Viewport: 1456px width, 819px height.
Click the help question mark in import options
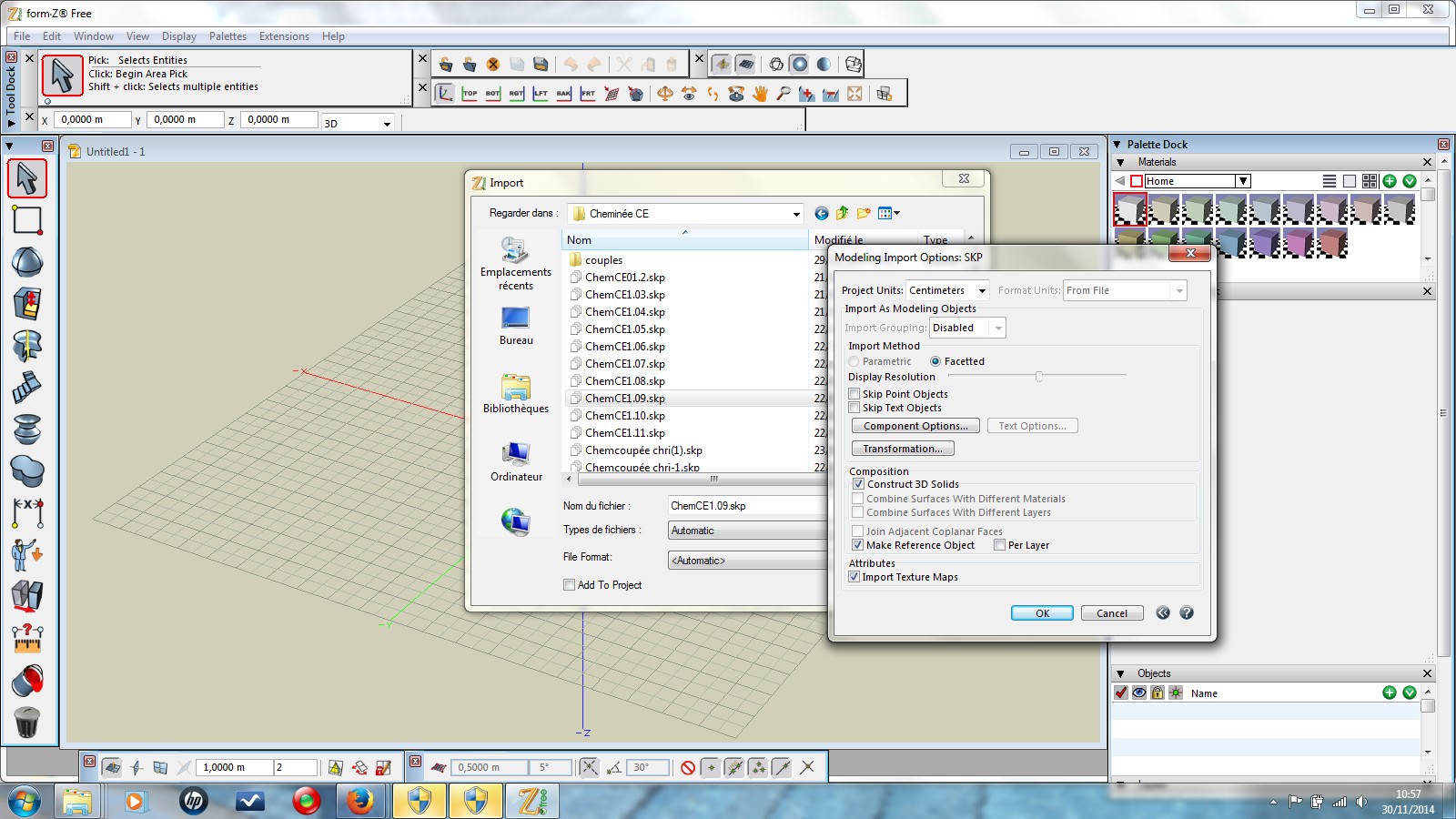pos(1187,612)
